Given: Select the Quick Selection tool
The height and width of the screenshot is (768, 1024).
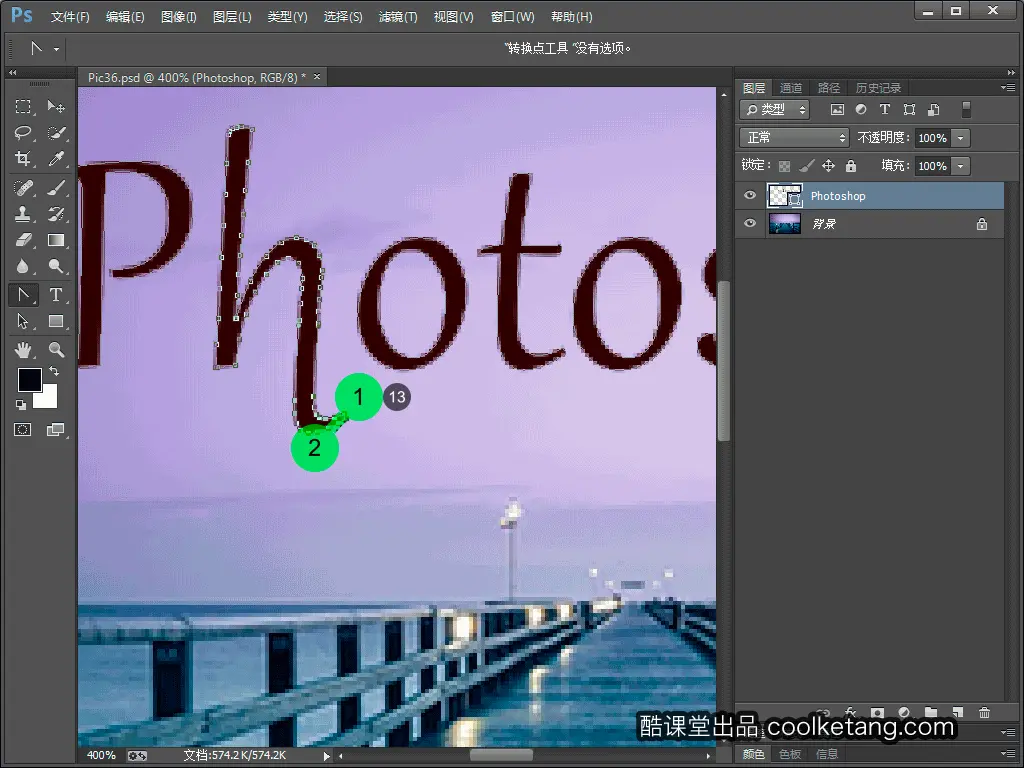Looking at the screenshot, I should click(56, 133).
